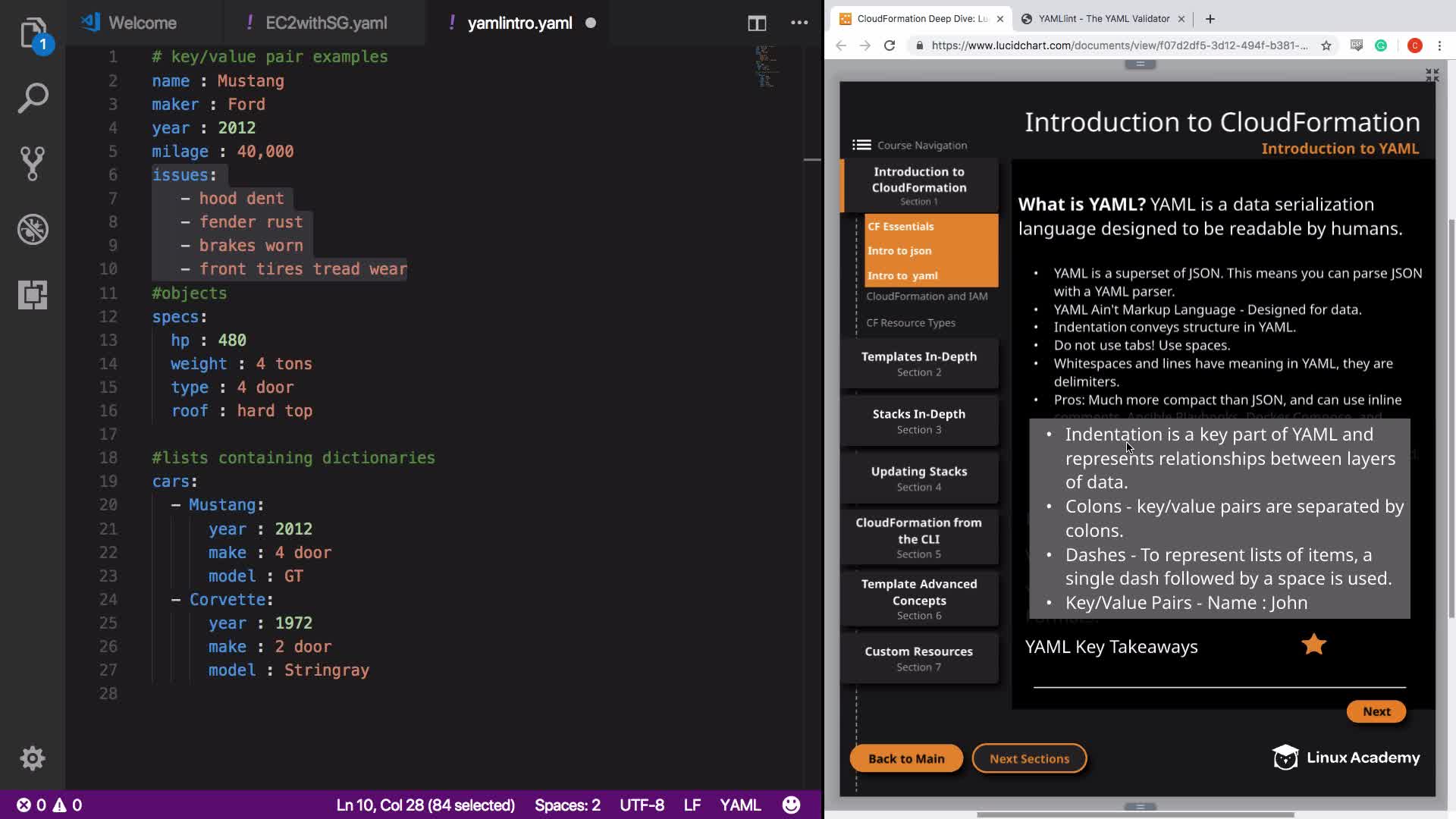Toggle the Course Navigation menu
The width and height of the screenshot is (1456, 819).
tap(861, 145)
